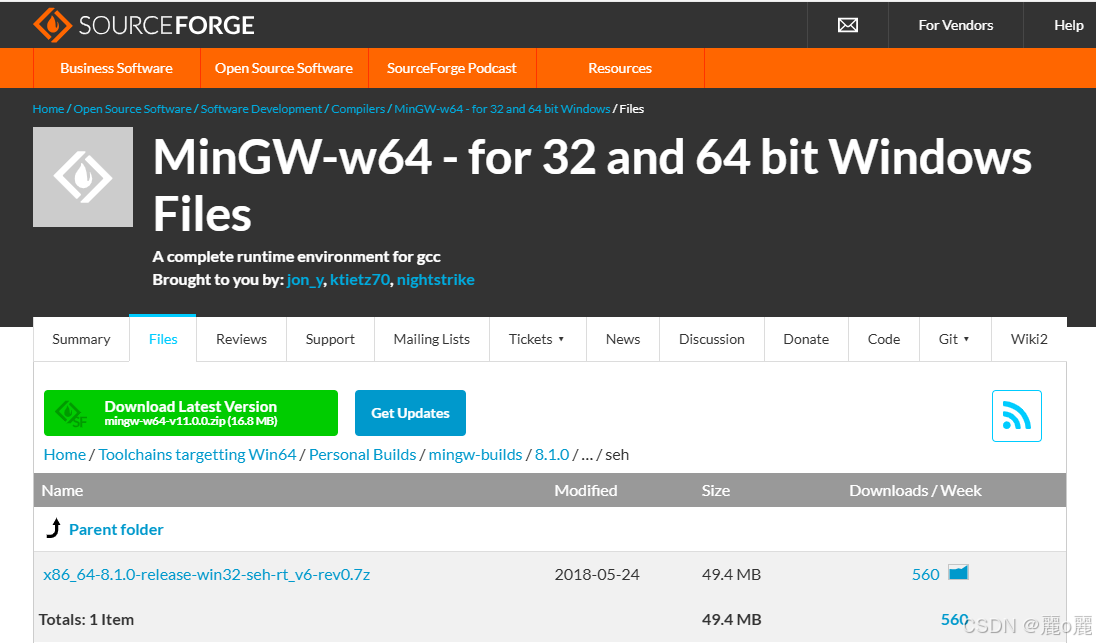Viewport: 1096px width, 643px height.
Task: Click For Vendors in header
Action: (x=956, y=25)
